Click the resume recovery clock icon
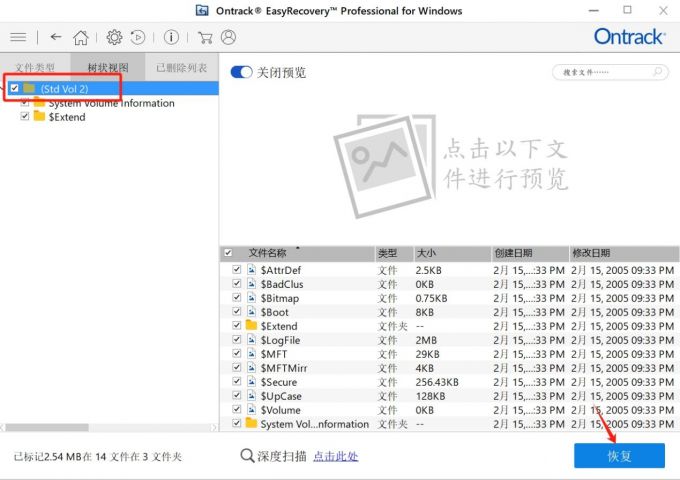This screenshot has height=480, width=680. point(138,37)
